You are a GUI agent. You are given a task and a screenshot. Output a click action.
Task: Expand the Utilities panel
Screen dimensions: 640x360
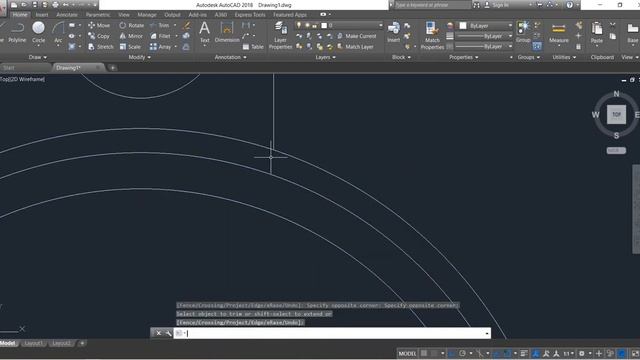coord(564,57)
